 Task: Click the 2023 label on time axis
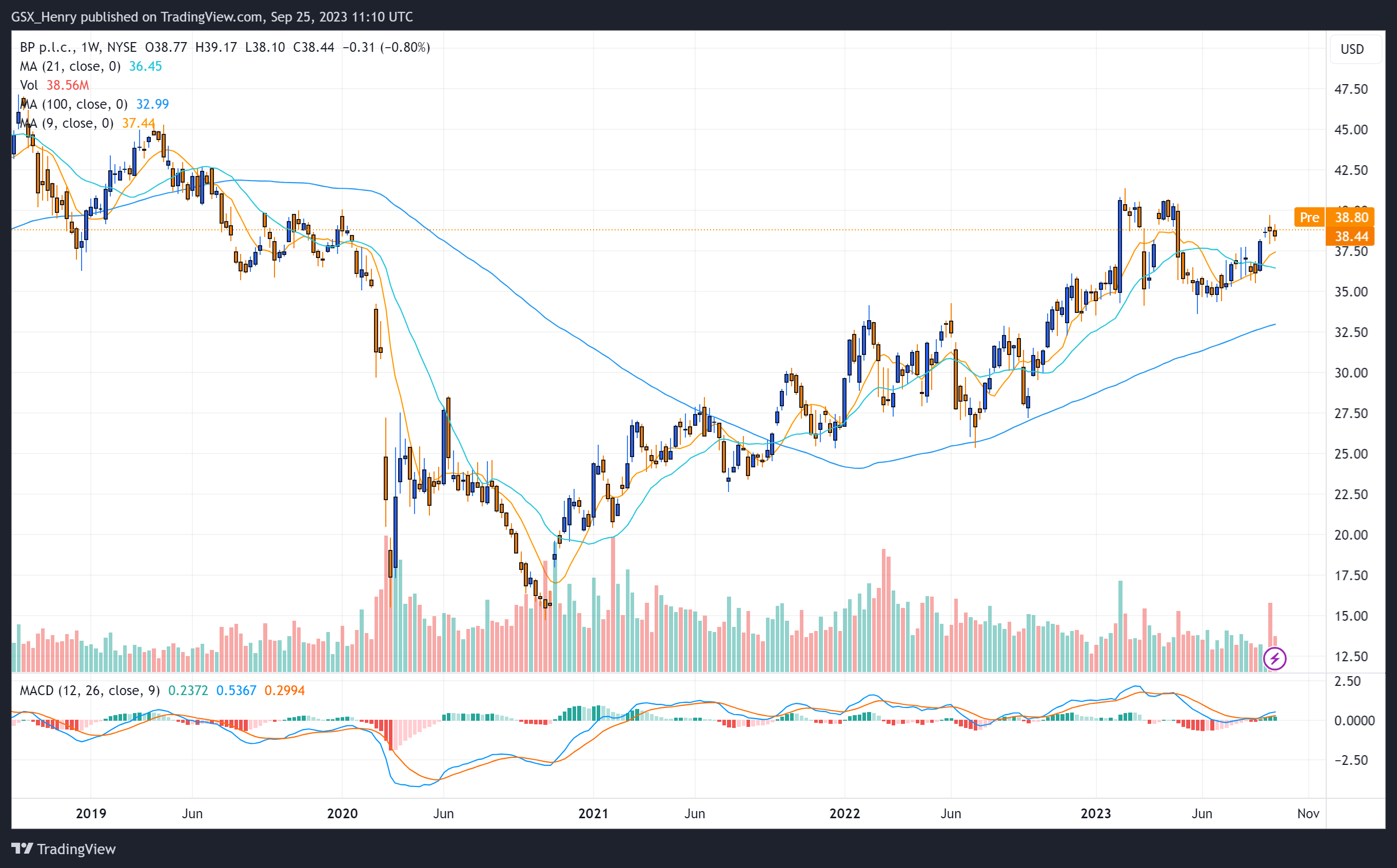click(1096, 814)
